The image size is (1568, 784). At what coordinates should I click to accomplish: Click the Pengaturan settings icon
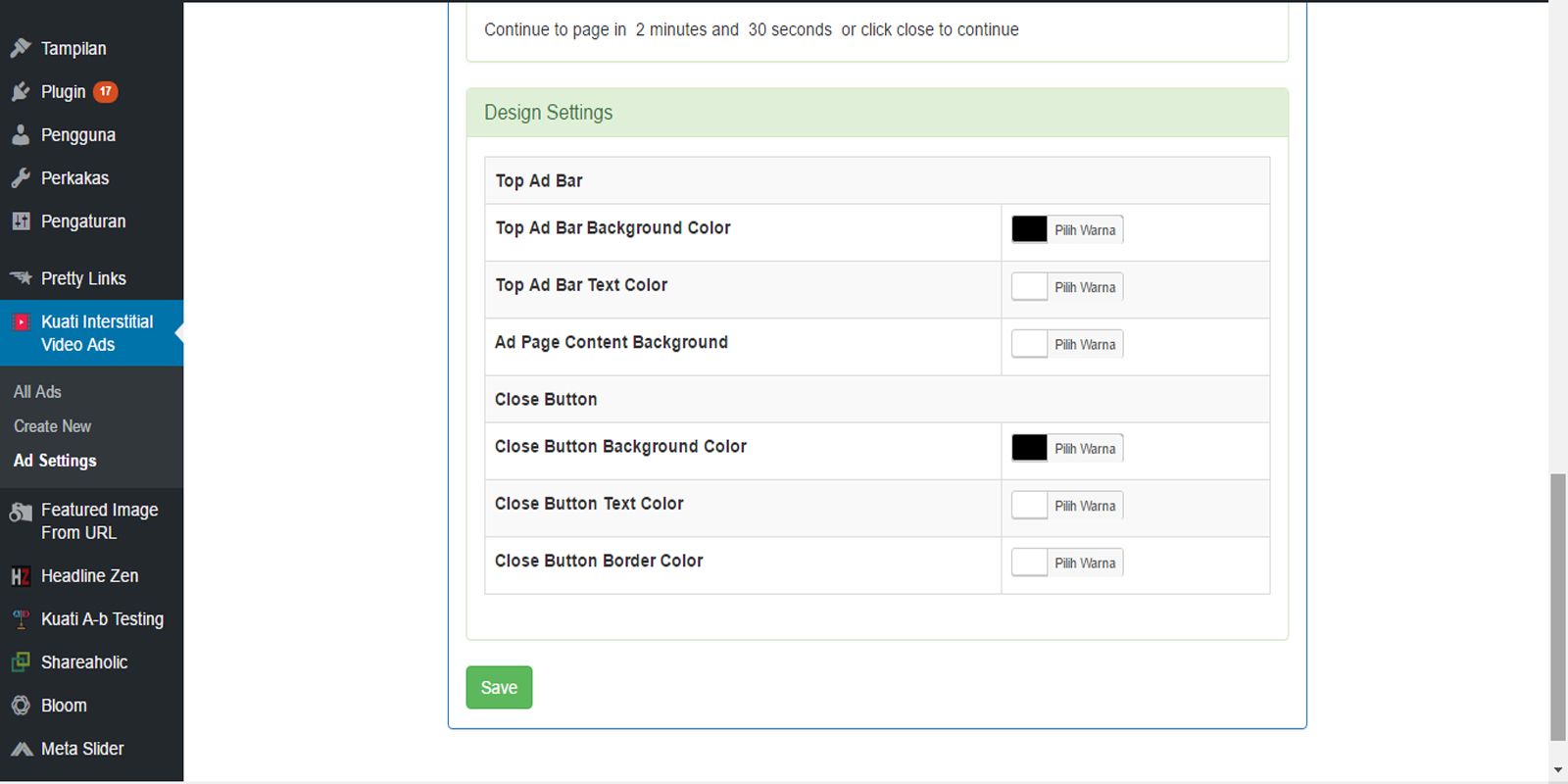pyautogui.click(x=21, y=221)
